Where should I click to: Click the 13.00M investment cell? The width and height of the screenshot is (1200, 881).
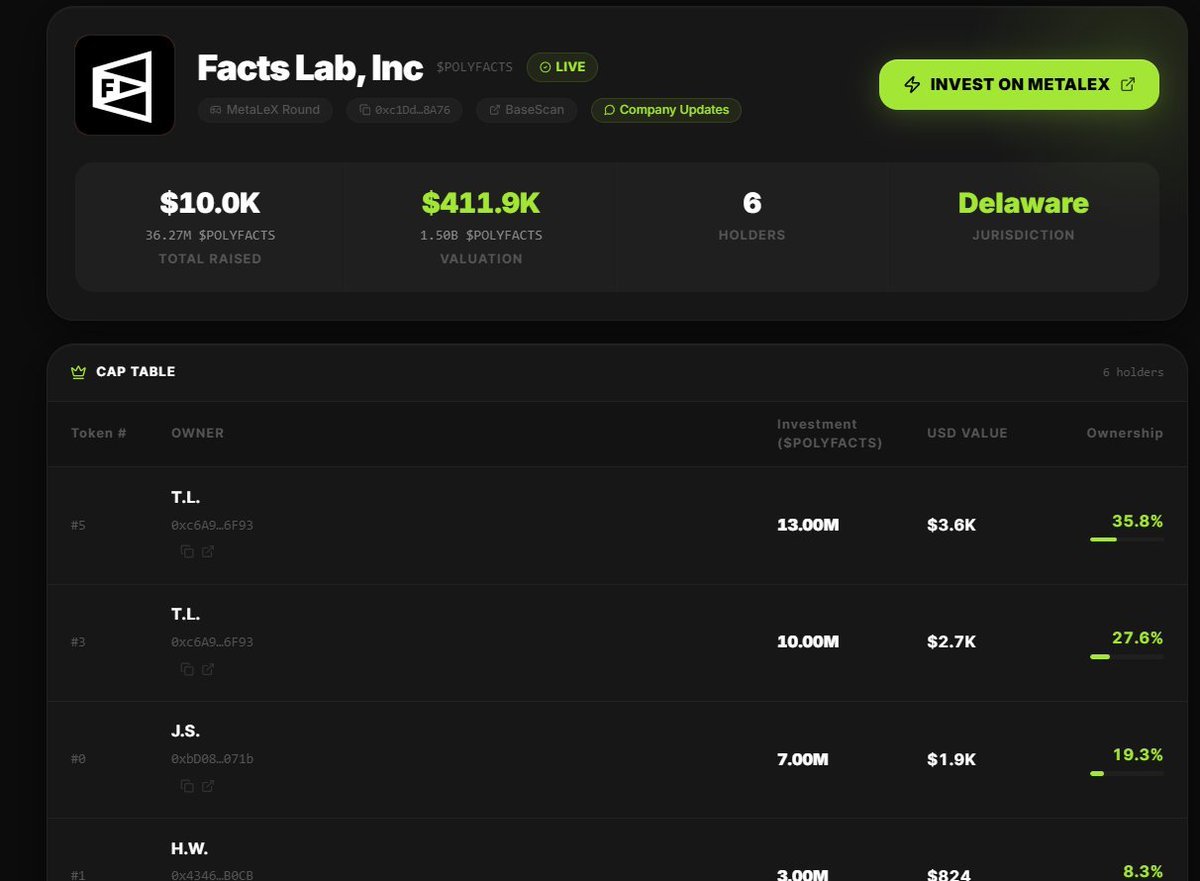pos(808,525)
